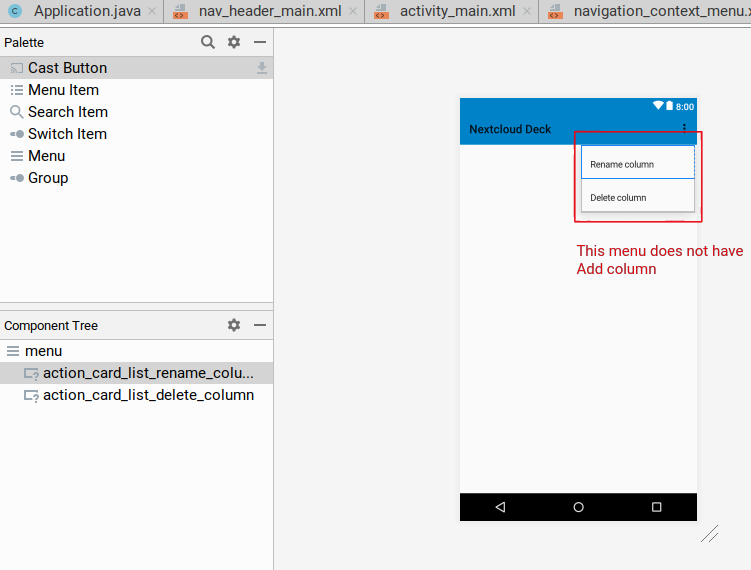
Task: Click the delete column item icon in tree
Action: 31,396
